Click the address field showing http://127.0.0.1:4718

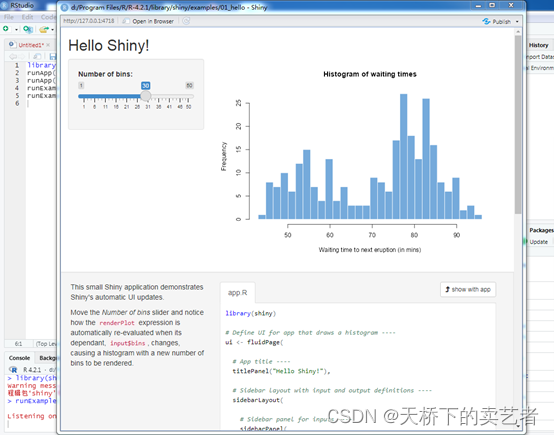pos(89,21)
